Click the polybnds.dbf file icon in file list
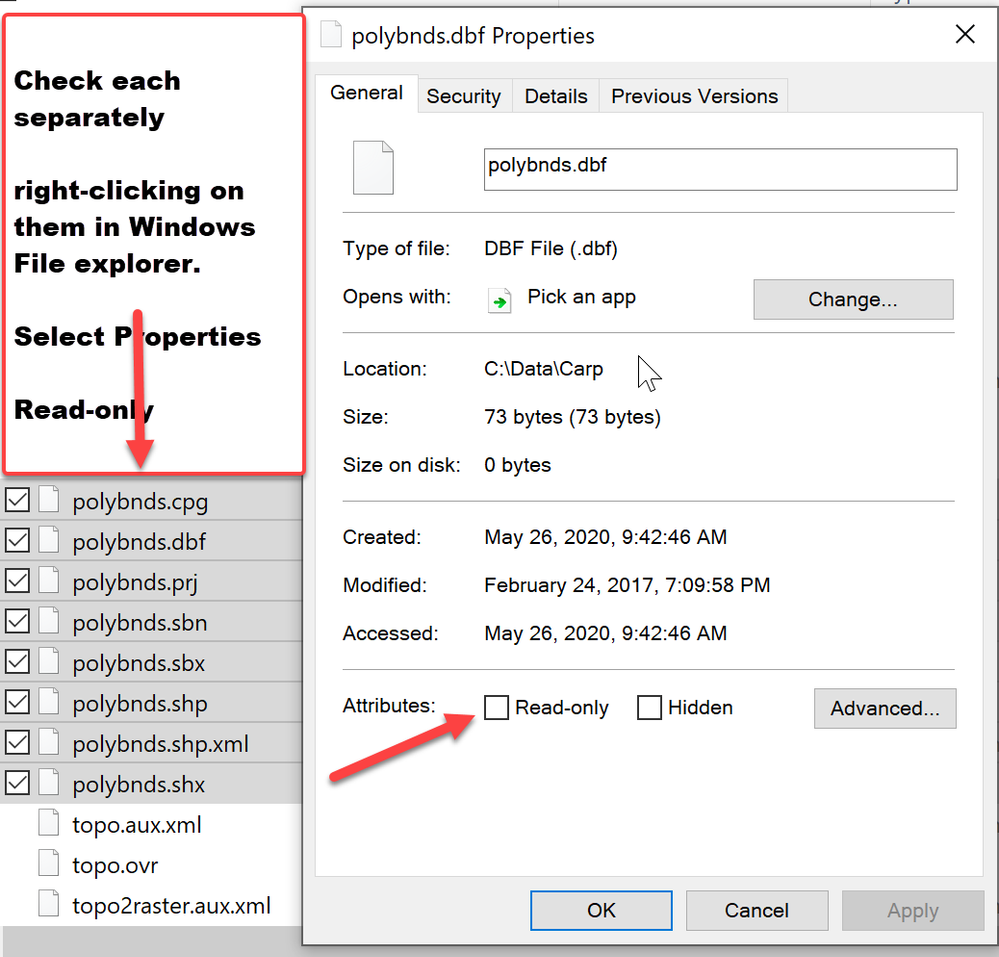999x957 pixels. click(x=49, y=542)
